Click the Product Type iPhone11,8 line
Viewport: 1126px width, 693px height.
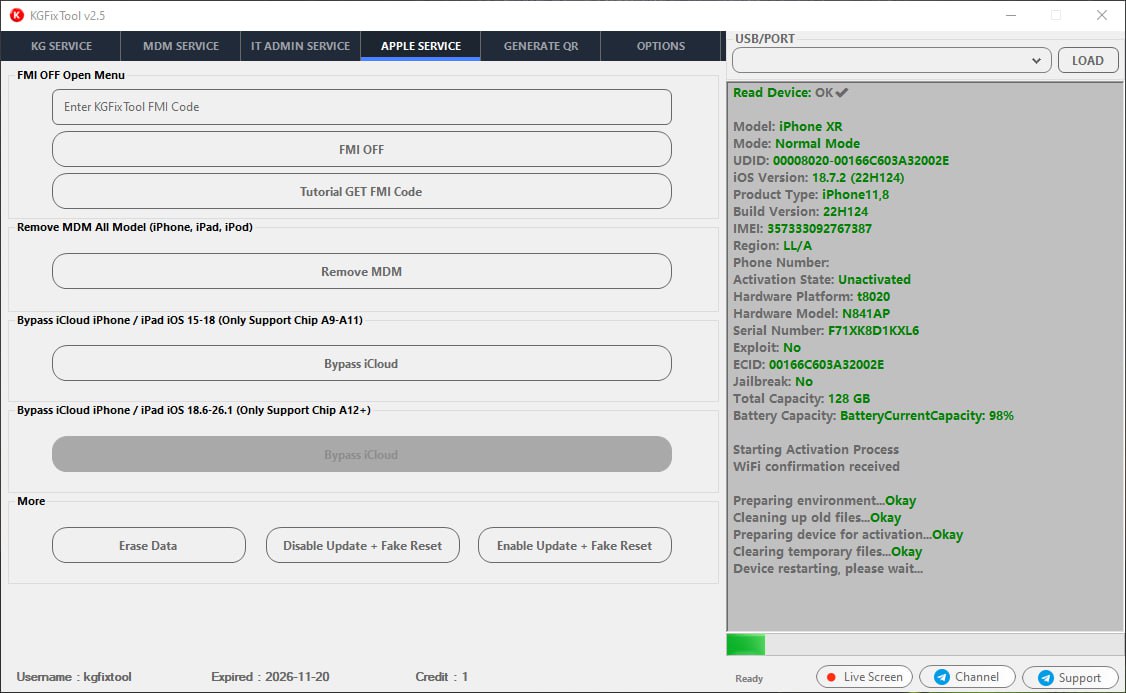tap(811, 195)
